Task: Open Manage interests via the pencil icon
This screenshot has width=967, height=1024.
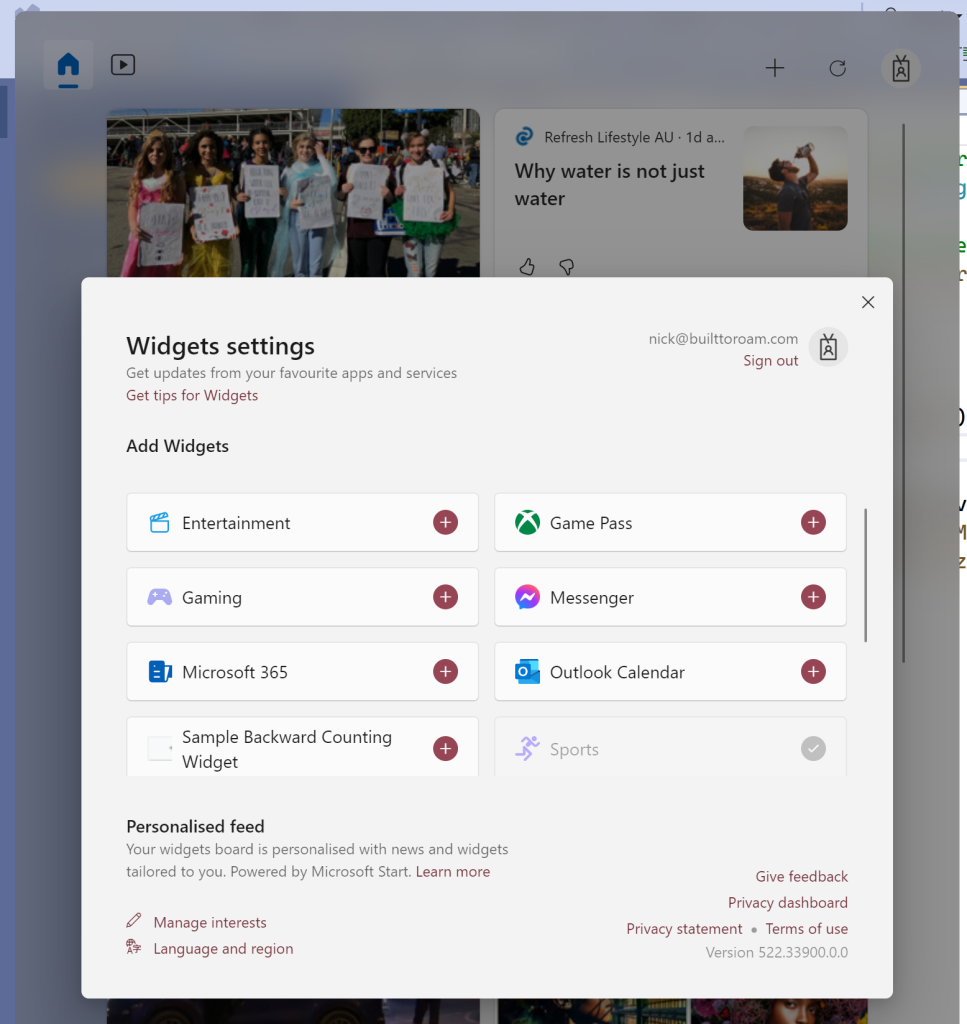Action: (133, 921)
